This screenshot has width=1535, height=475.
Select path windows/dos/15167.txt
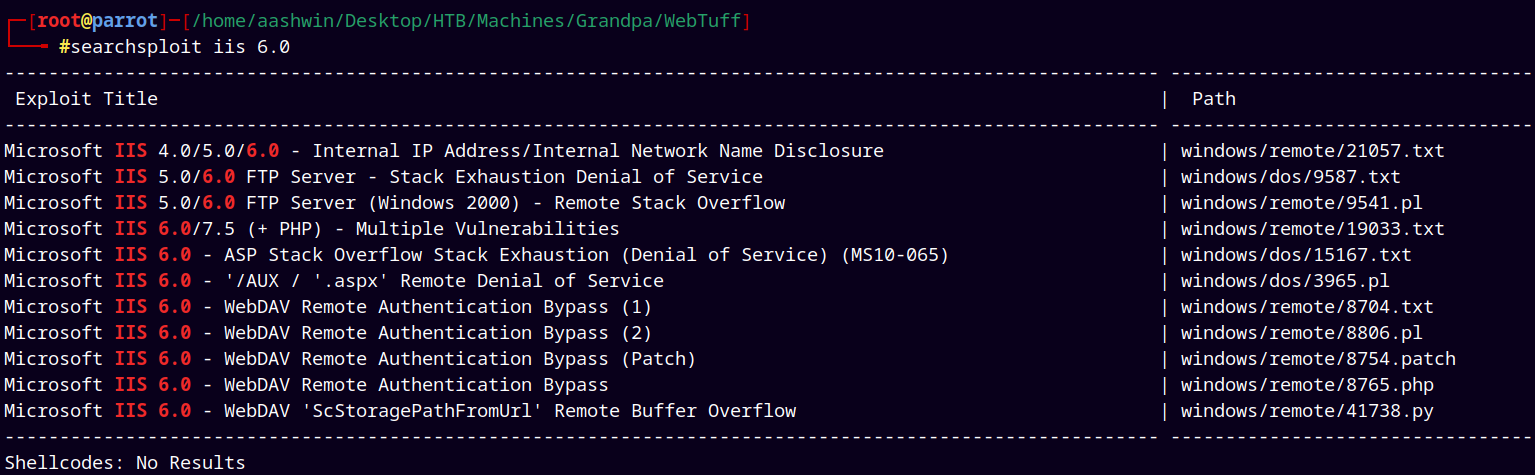click(x=1296, y=255)
